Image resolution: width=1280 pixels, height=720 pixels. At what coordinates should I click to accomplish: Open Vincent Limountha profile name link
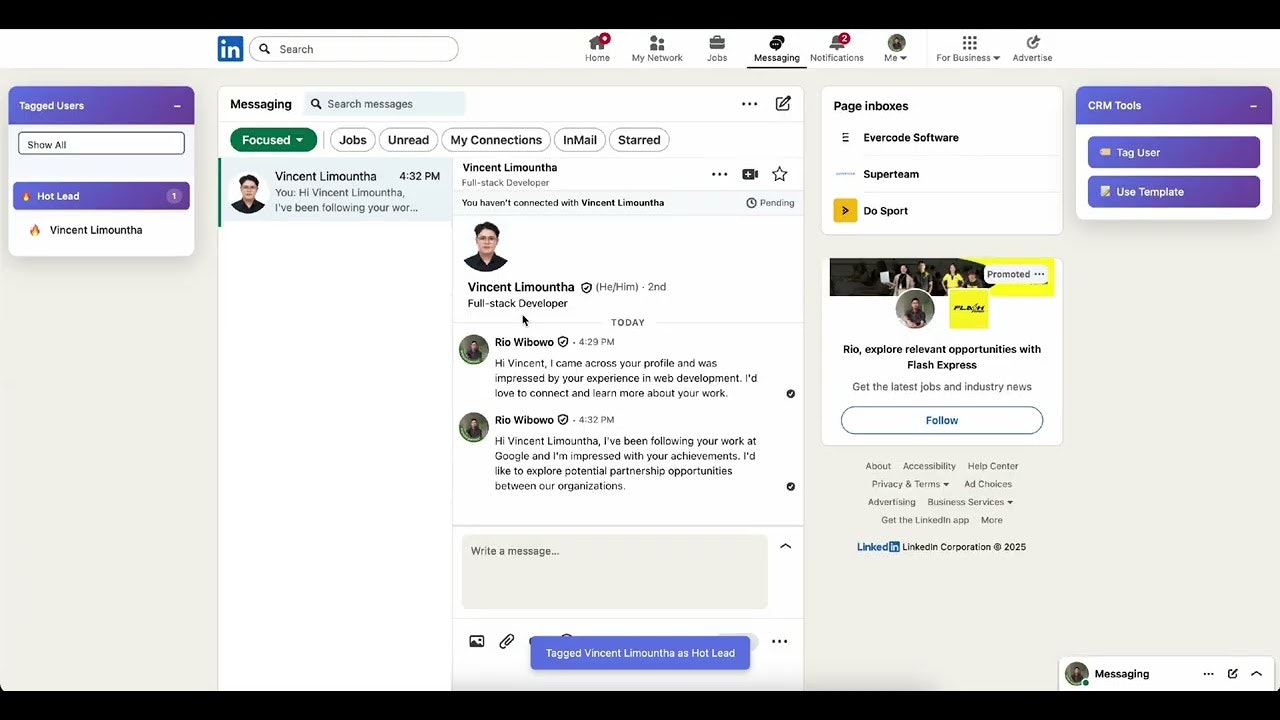[521, 287]
